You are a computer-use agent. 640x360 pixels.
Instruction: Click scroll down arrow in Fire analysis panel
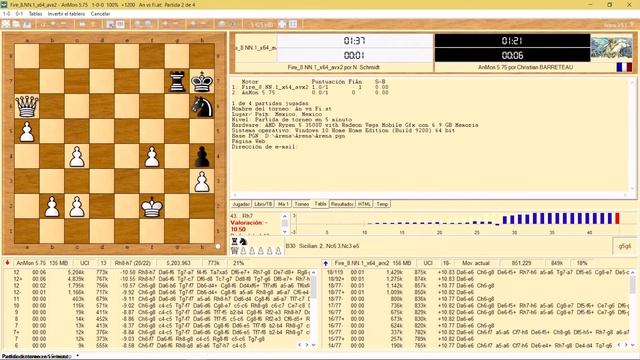click(632, 345)
